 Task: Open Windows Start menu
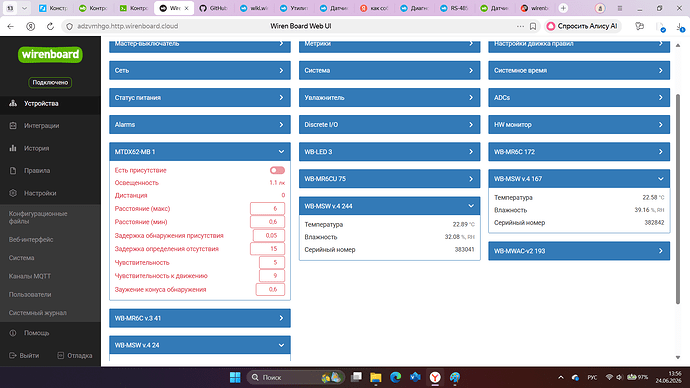coord(235,377)
